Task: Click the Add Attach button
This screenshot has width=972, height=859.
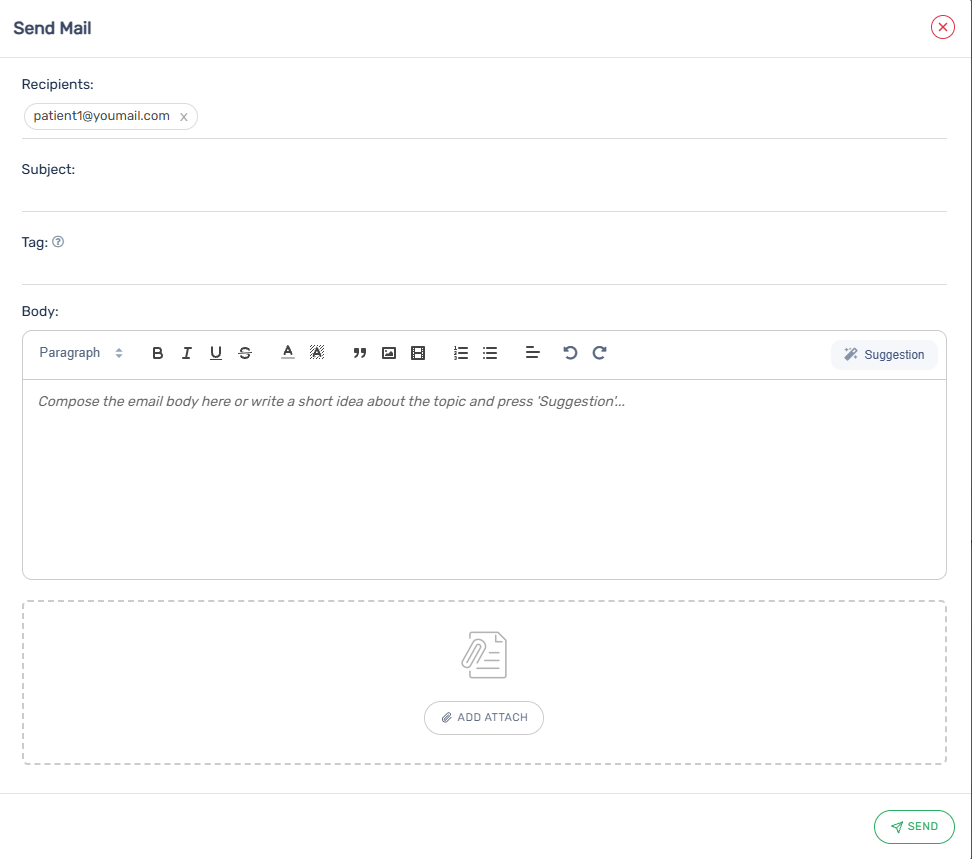Action: 484,718
